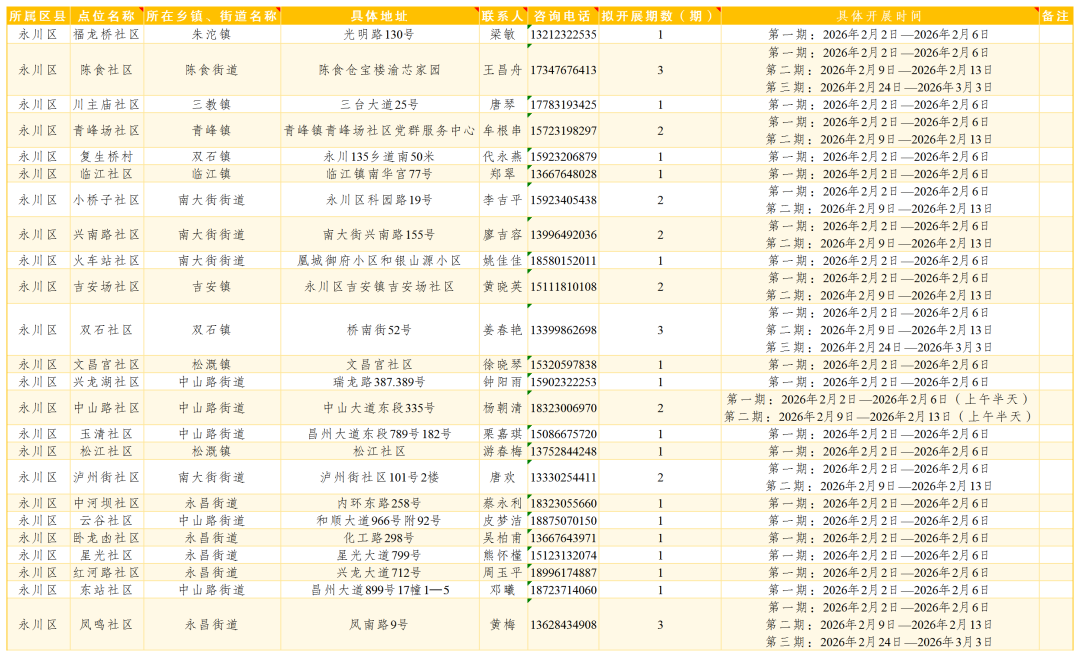Viewport: 1080px width, 657px height.
Task: Select the 中山路社区 cell
Action: pos(106,408)
